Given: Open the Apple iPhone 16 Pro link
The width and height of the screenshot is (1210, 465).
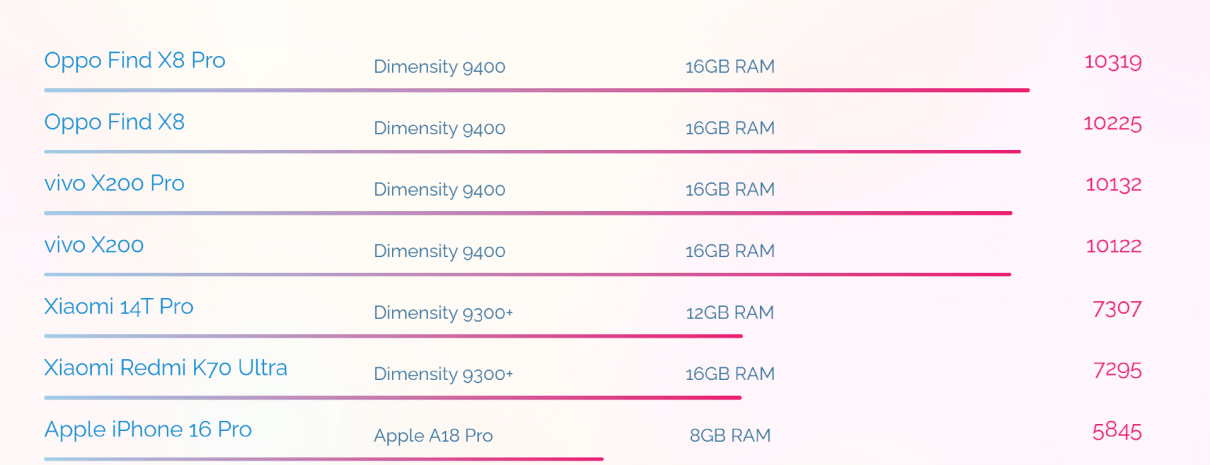Looking at the screenshot, I should pyautogui.click(x=147, y=430).
